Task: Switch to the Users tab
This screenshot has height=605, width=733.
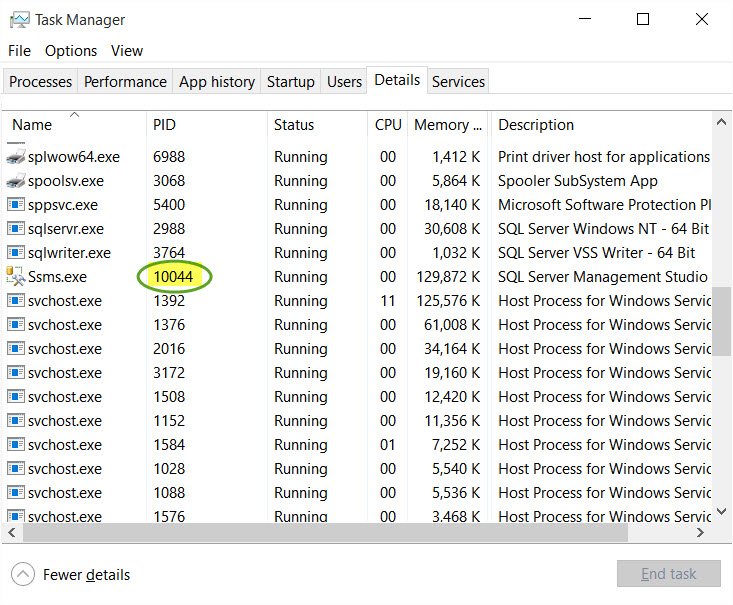Action: click(x=344, y=81)
